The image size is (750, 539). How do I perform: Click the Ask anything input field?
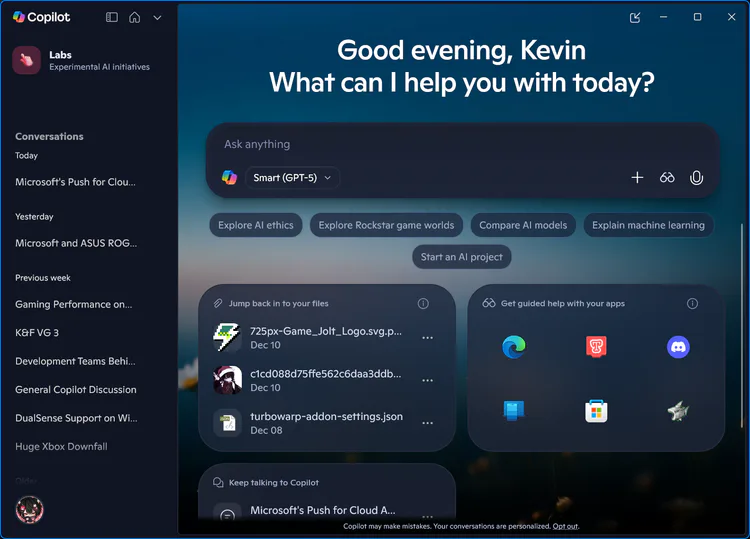click(462, 144)
